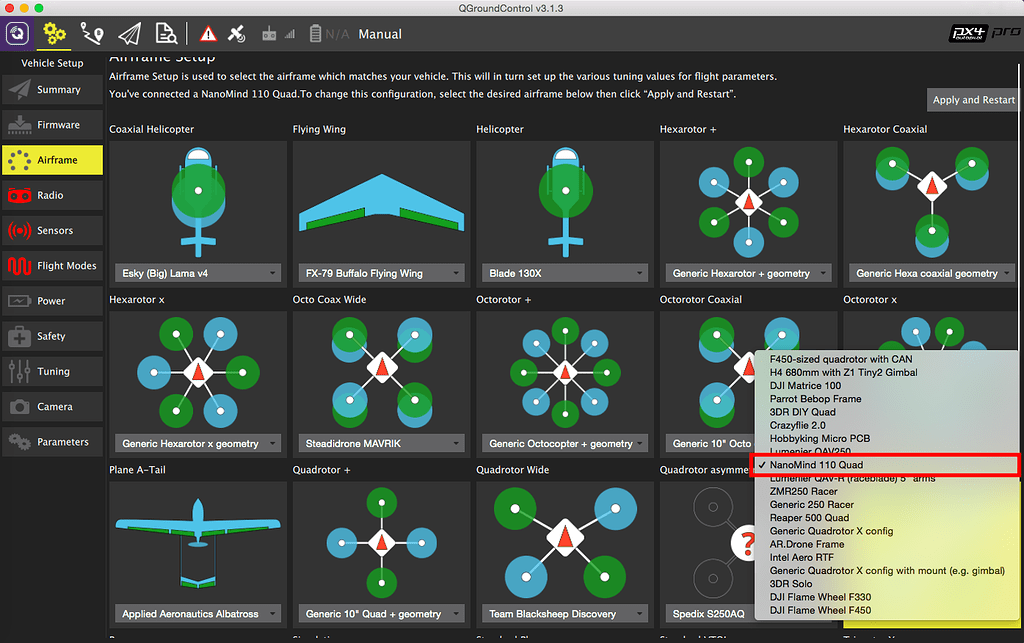Viewport: 1024px width, 643px height.
Task: Open the Radio setup page
Action: click(52, 195)
